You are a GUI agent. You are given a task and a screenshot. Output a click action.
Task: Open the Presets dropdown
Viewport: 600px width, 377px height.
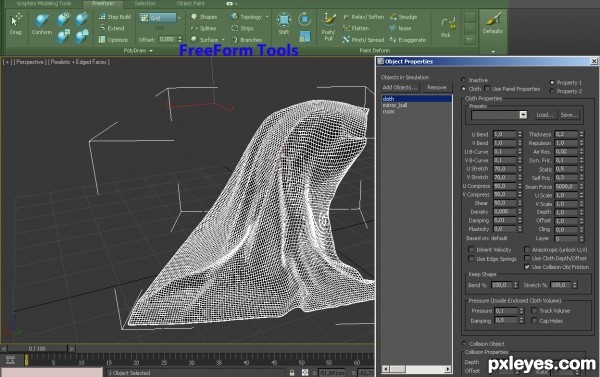[x=523, y=115]
